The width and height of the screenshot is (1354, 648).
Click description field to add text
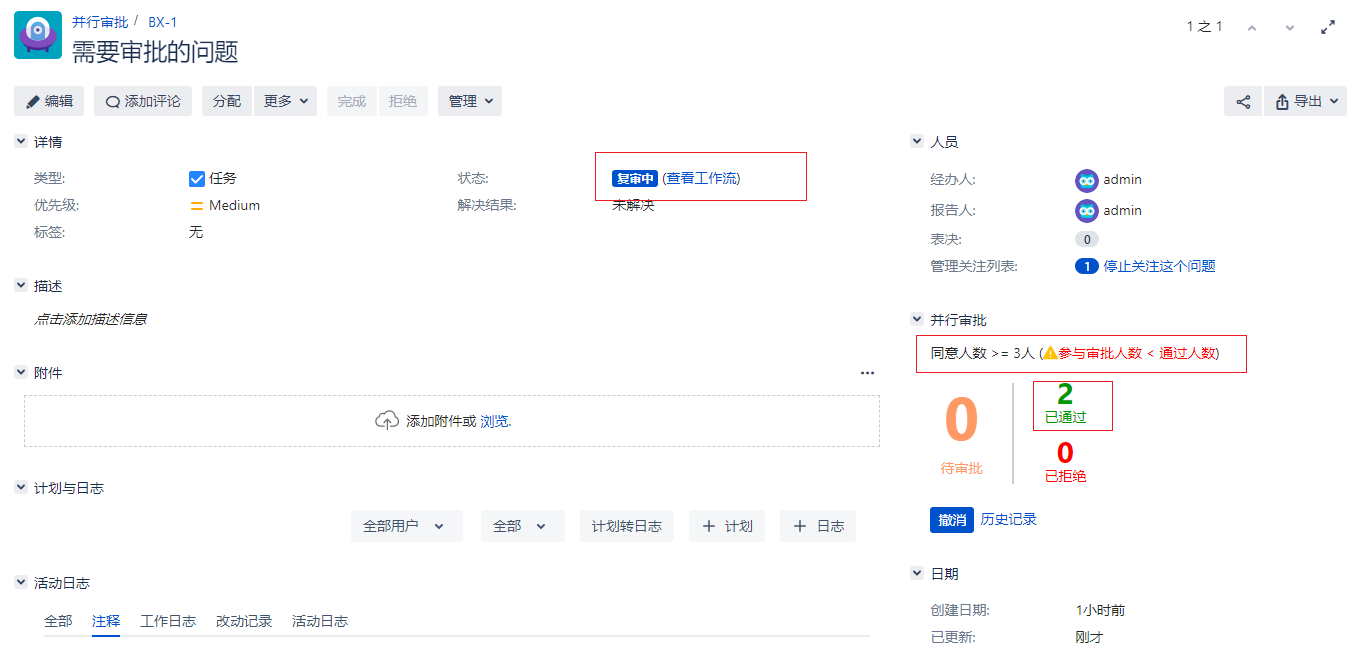[x=91, y=319]
